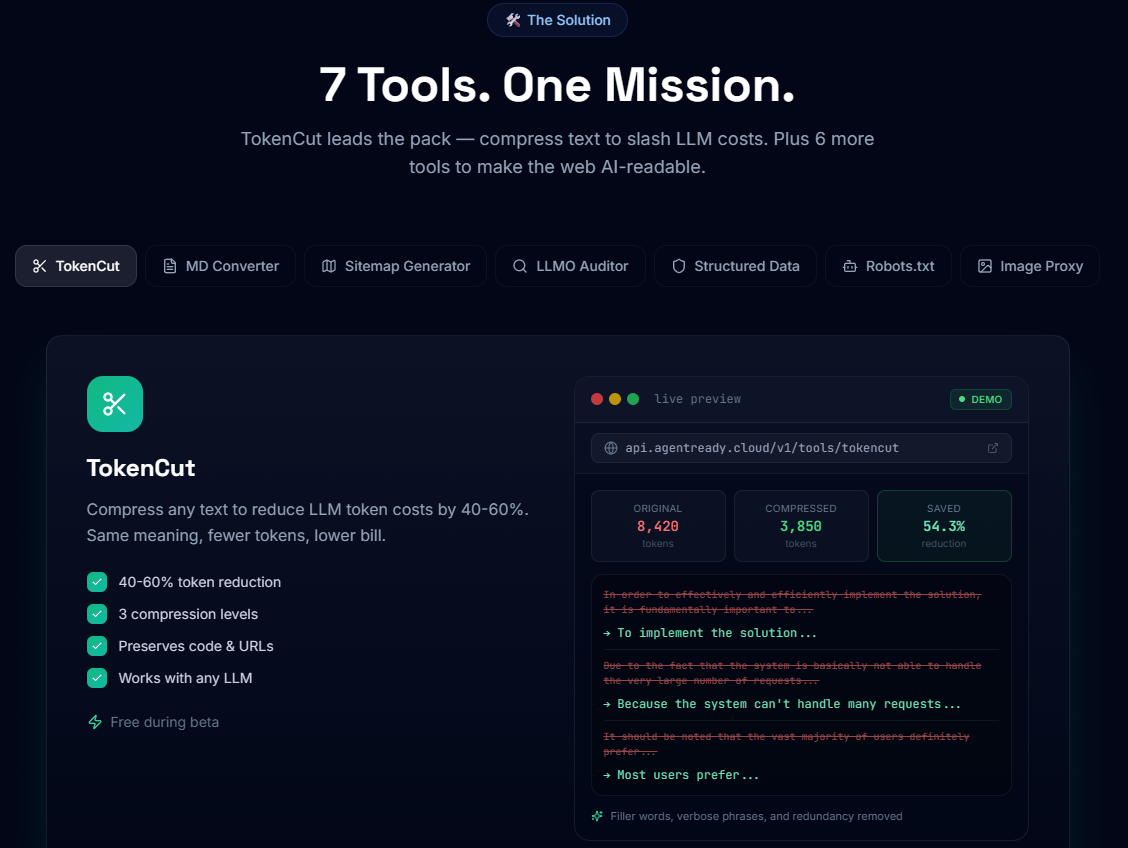1128x848 pixels.
Task: Click the globe icon in the API address bar
Action: [x=609, y=448]
